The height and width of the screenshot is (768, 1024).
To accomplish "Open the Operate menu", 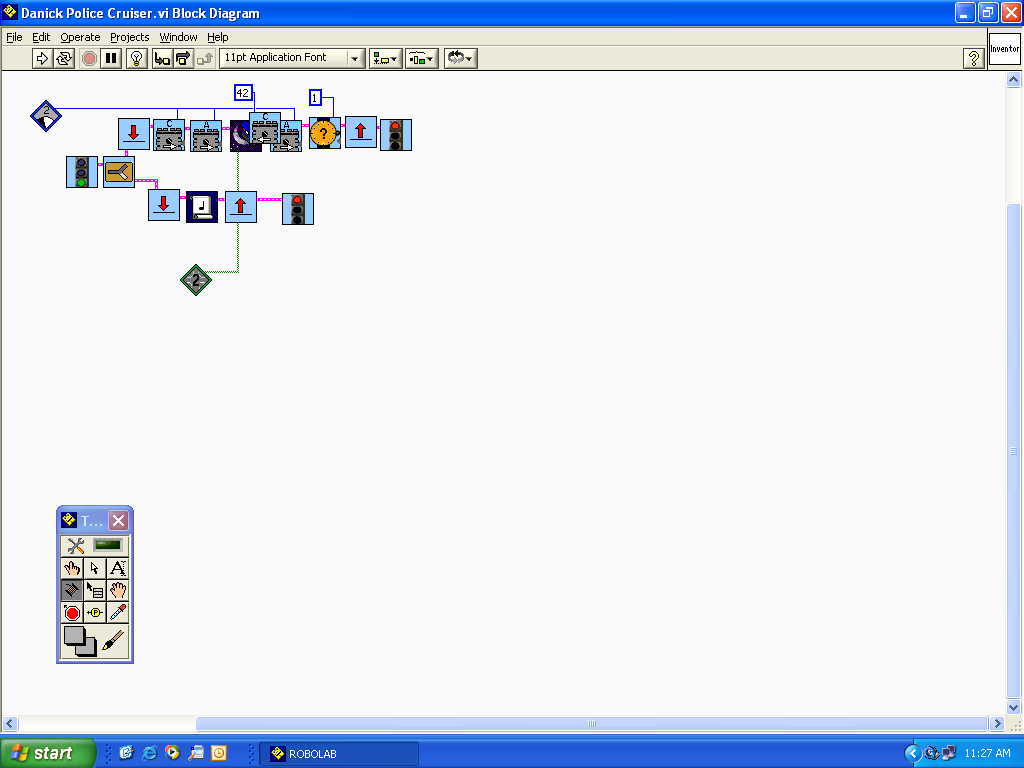I will pyautogui.click(x=80, y=37).
